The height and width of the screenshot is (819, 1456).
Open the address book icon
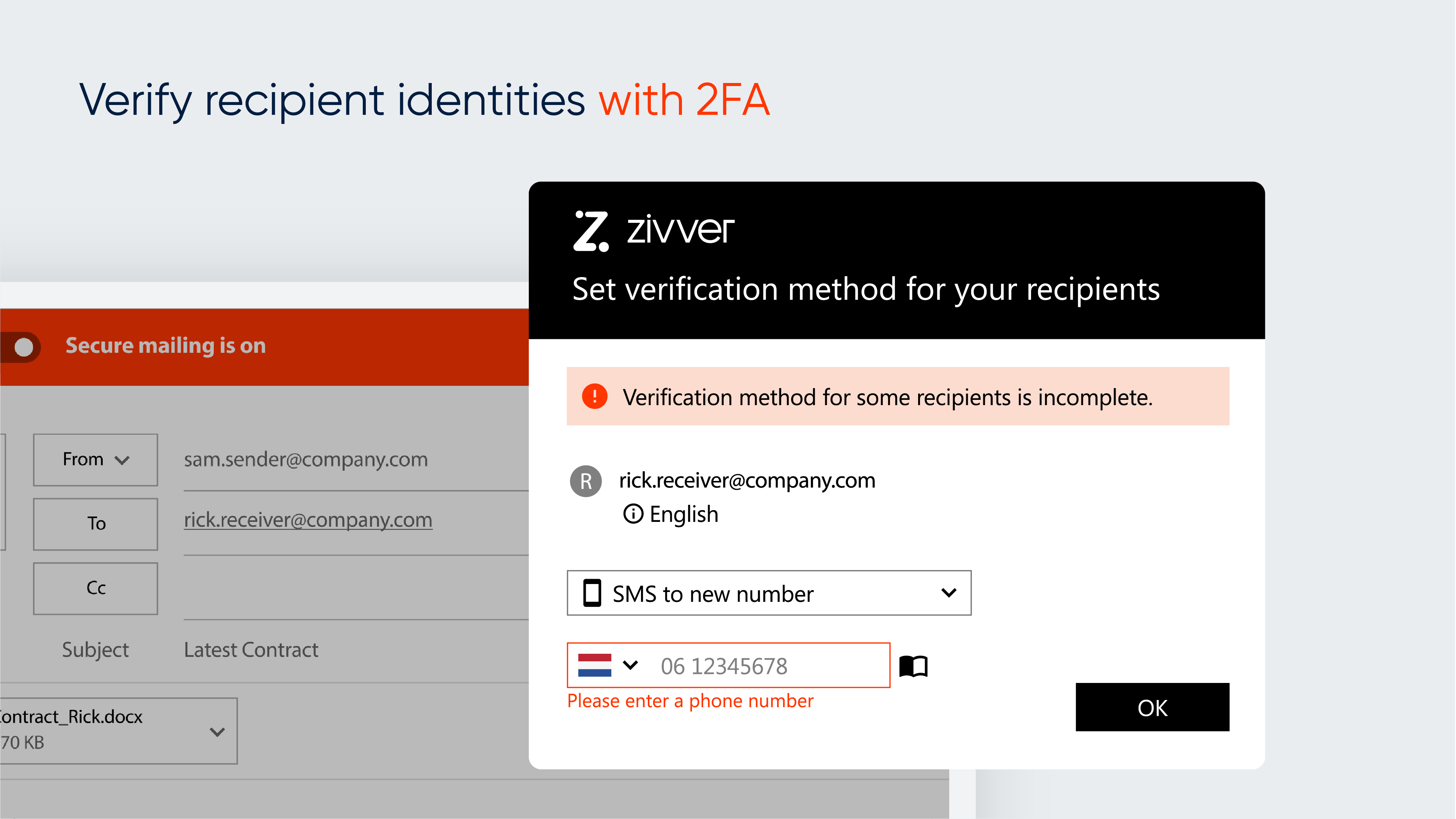point(914,666)
